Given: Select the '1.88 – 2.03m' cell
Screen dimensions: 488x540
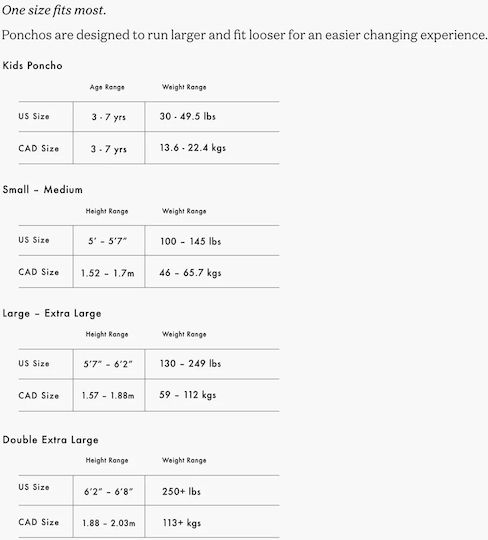Looking at the screenshot, I should (108, 523).
